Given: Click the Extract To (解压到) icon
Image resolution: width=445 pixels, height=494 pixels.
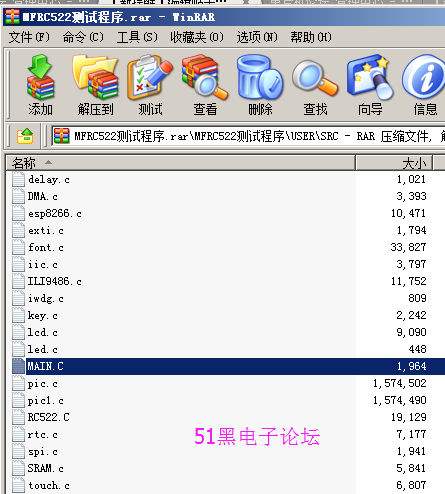Looking at the screenshot, I should pos(95,77).
